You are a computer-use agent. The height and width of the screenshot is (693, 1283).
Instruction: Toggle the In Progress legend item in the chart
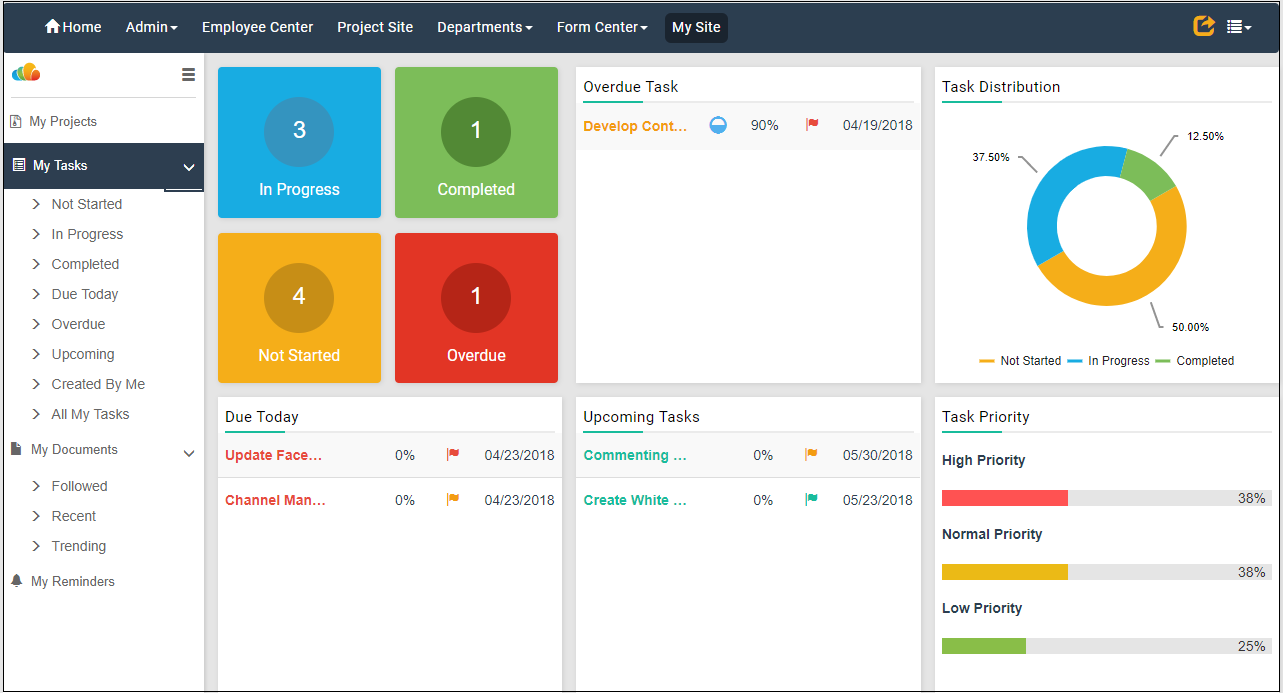[x=1109, y=361]
